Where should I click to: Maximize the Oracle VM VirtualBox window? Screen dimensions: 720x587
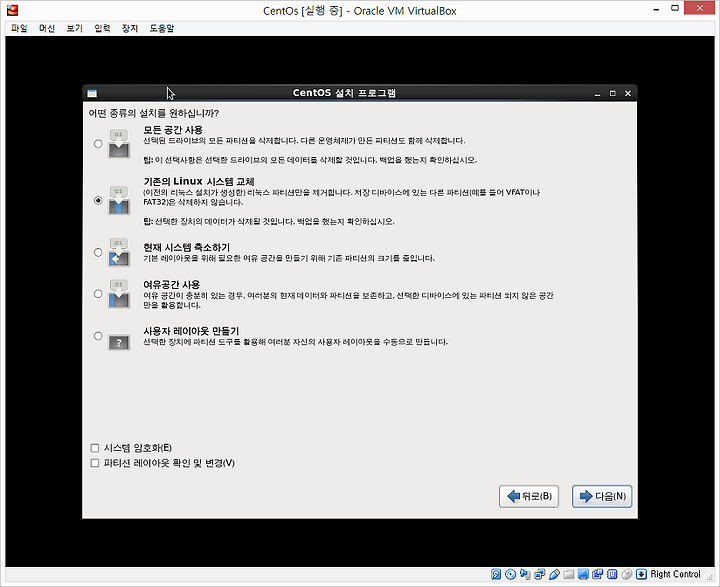pos(675,8)
